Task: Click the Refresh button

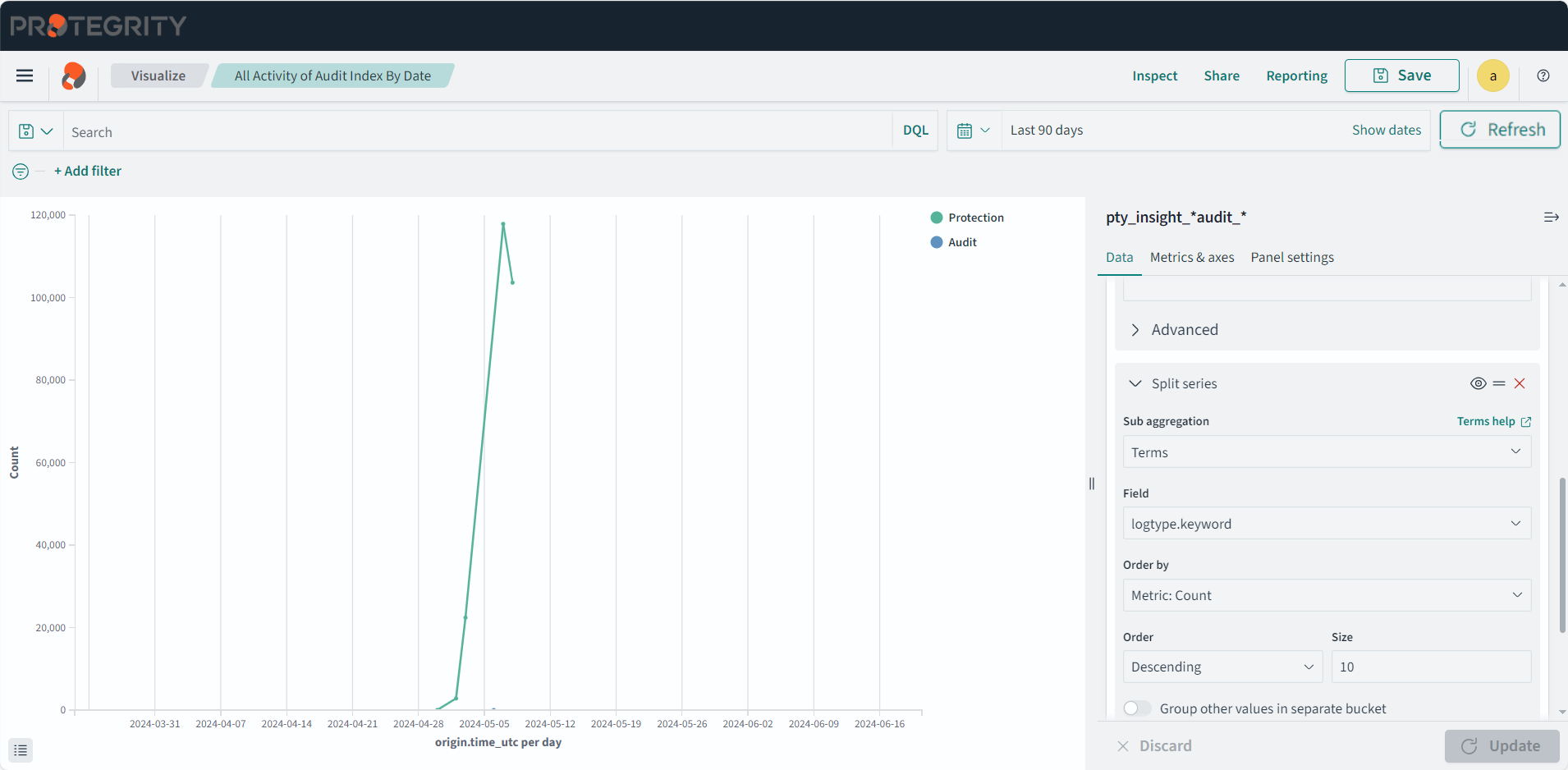Action: tap(1500, 130)
